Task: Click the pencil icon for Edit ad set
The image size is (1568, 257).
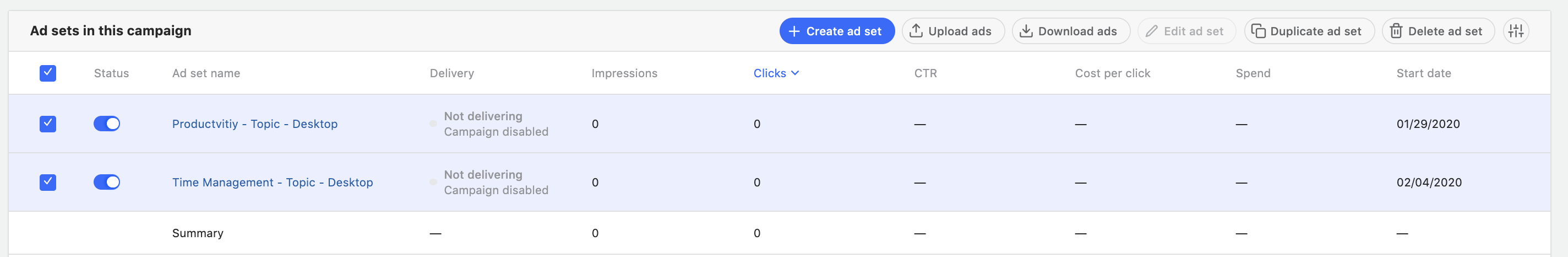Action: (x=1151, y=31)
